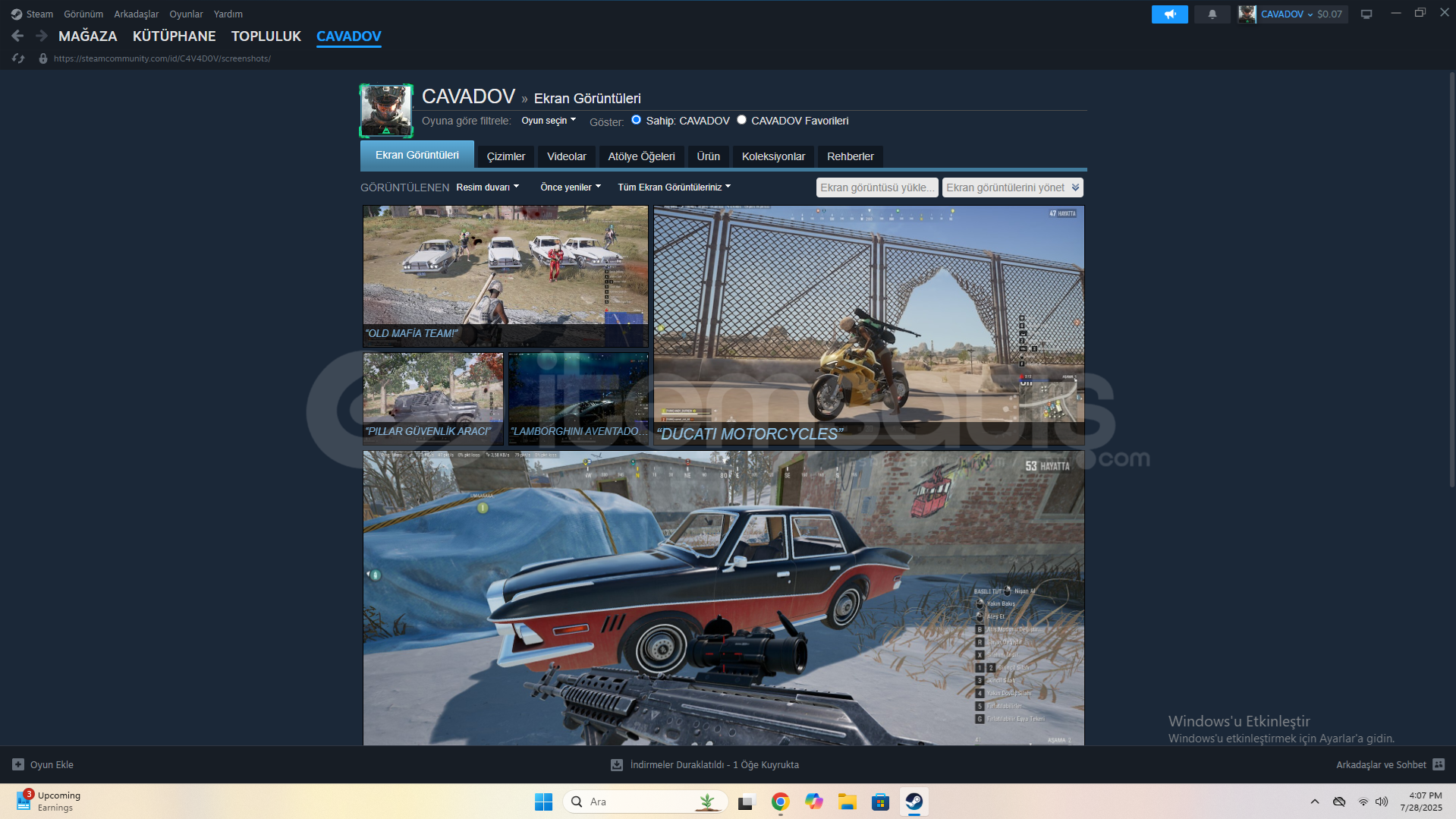This screenshot has width=1456, height=819.
Task: Click the Steam taskbar icon
Action: (x=914, y=802)
